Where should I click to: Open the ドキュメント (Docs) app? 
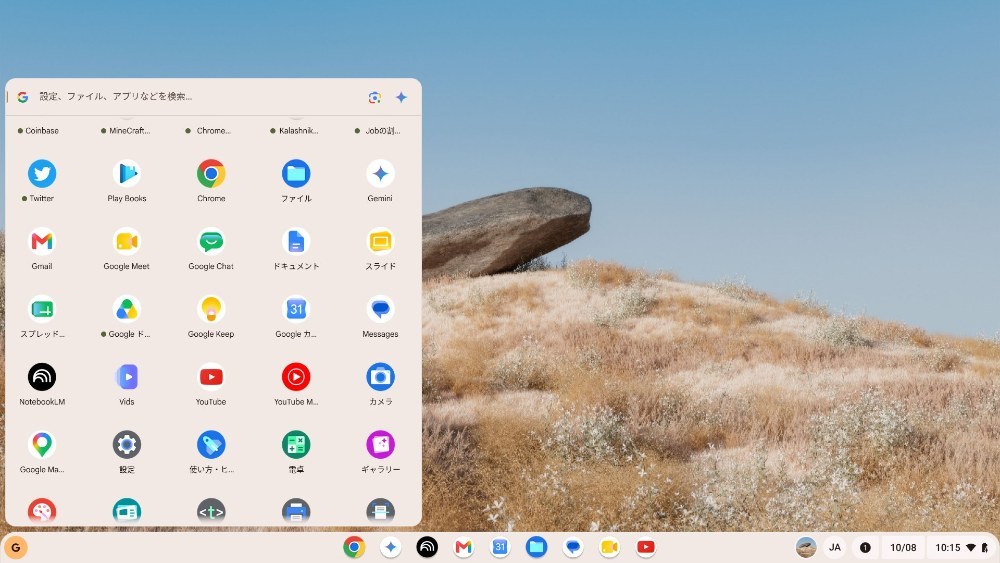tap(296, 241)
